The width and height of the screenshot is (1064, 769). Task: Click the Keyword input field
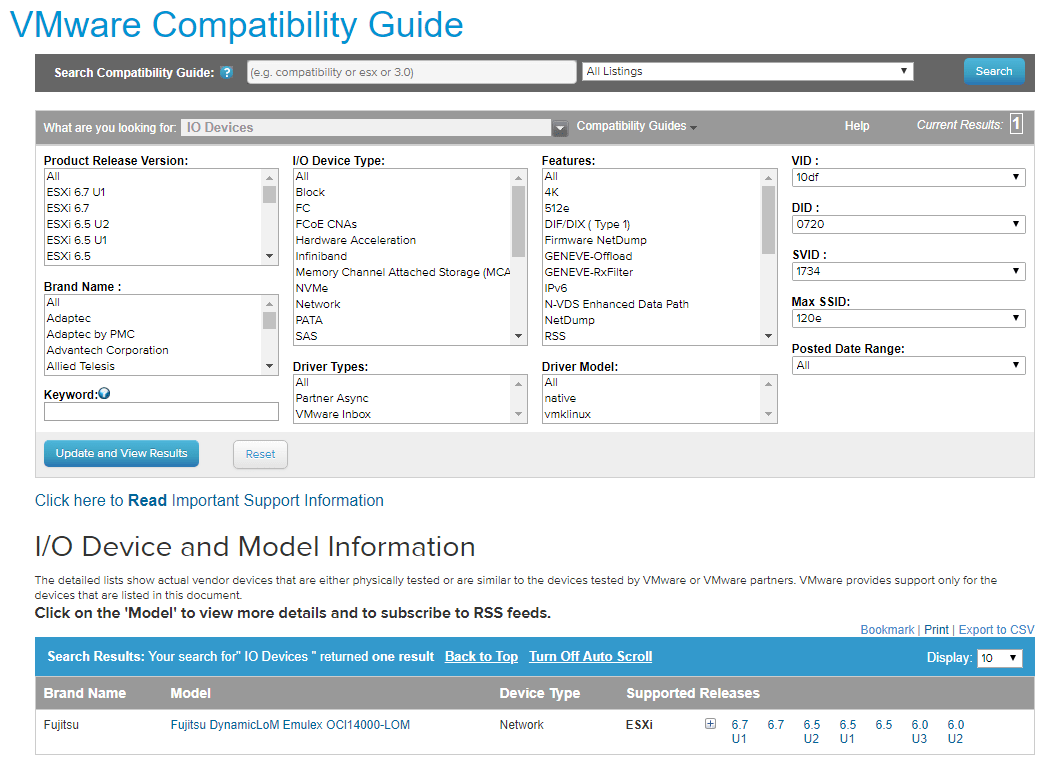pos(162,411)
